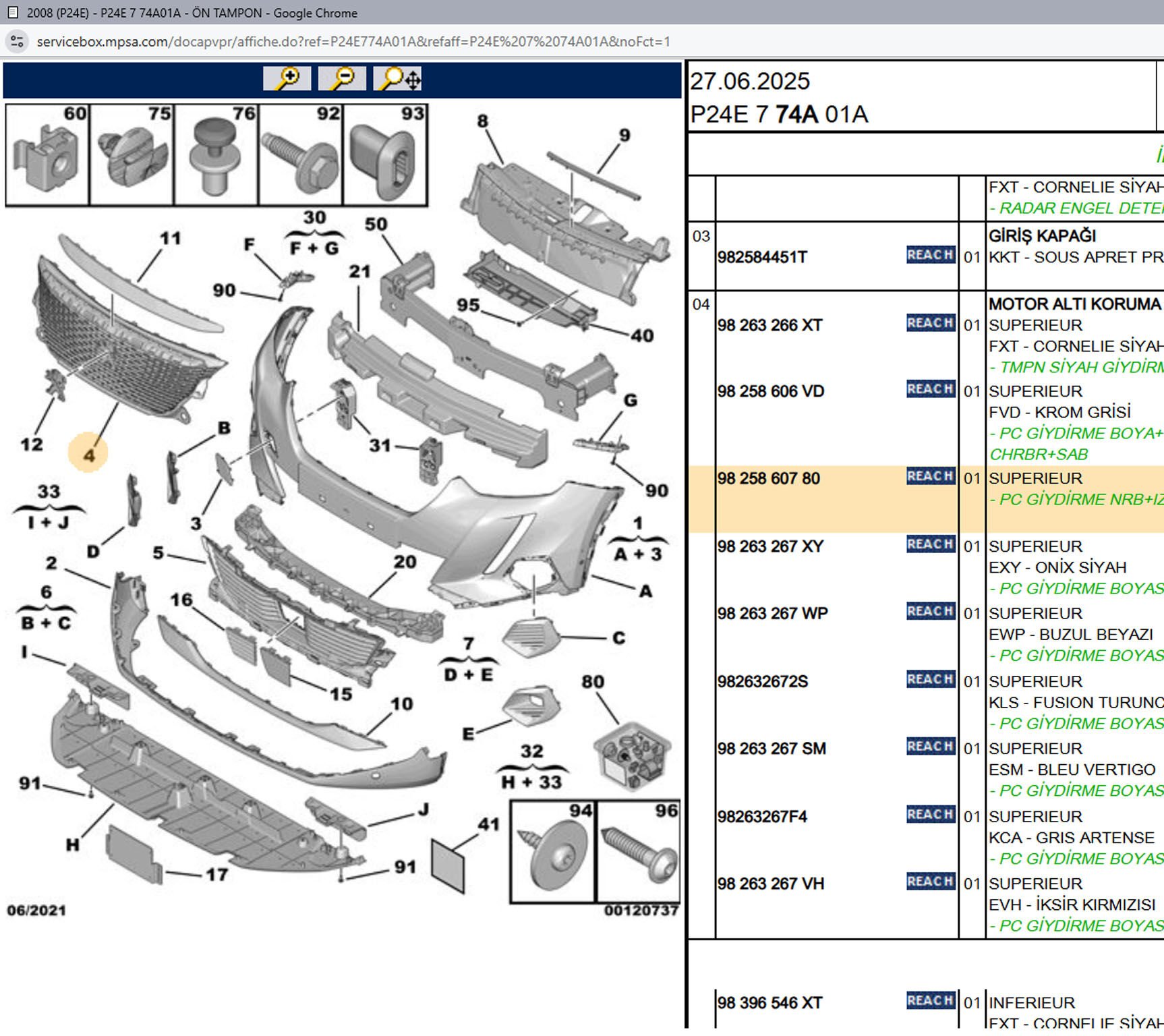The height and width of the screenshot is (1036, 1164).
Task: Click callout number 50 on the diagram
Action: 376,224
